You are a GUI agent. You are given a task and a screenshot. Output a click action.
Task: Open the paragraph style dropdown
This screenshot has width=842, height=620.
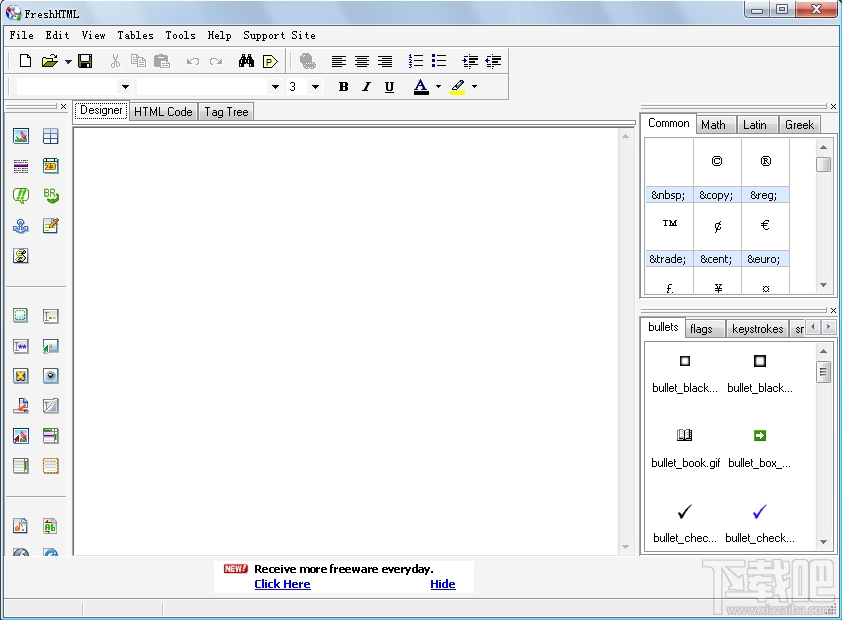[125, 86]
